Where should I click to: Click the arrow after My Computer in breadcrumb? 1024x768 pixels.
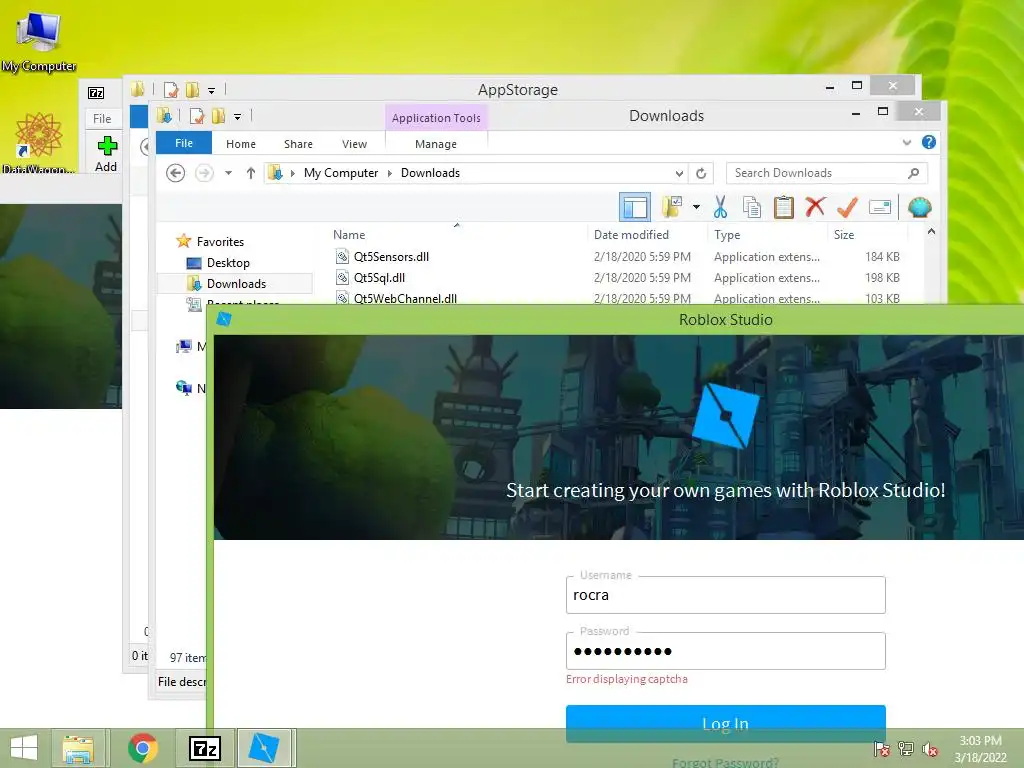(x=390, y=173)
